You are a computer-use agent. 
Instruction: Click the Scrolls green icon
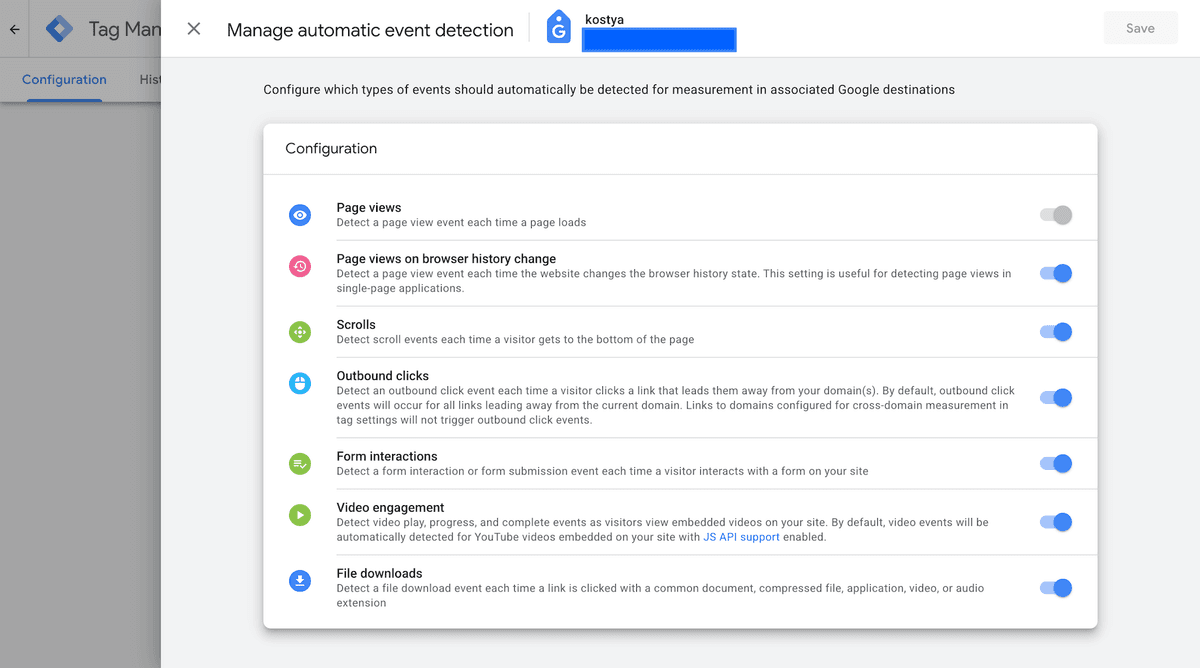[x=300, y=332]
